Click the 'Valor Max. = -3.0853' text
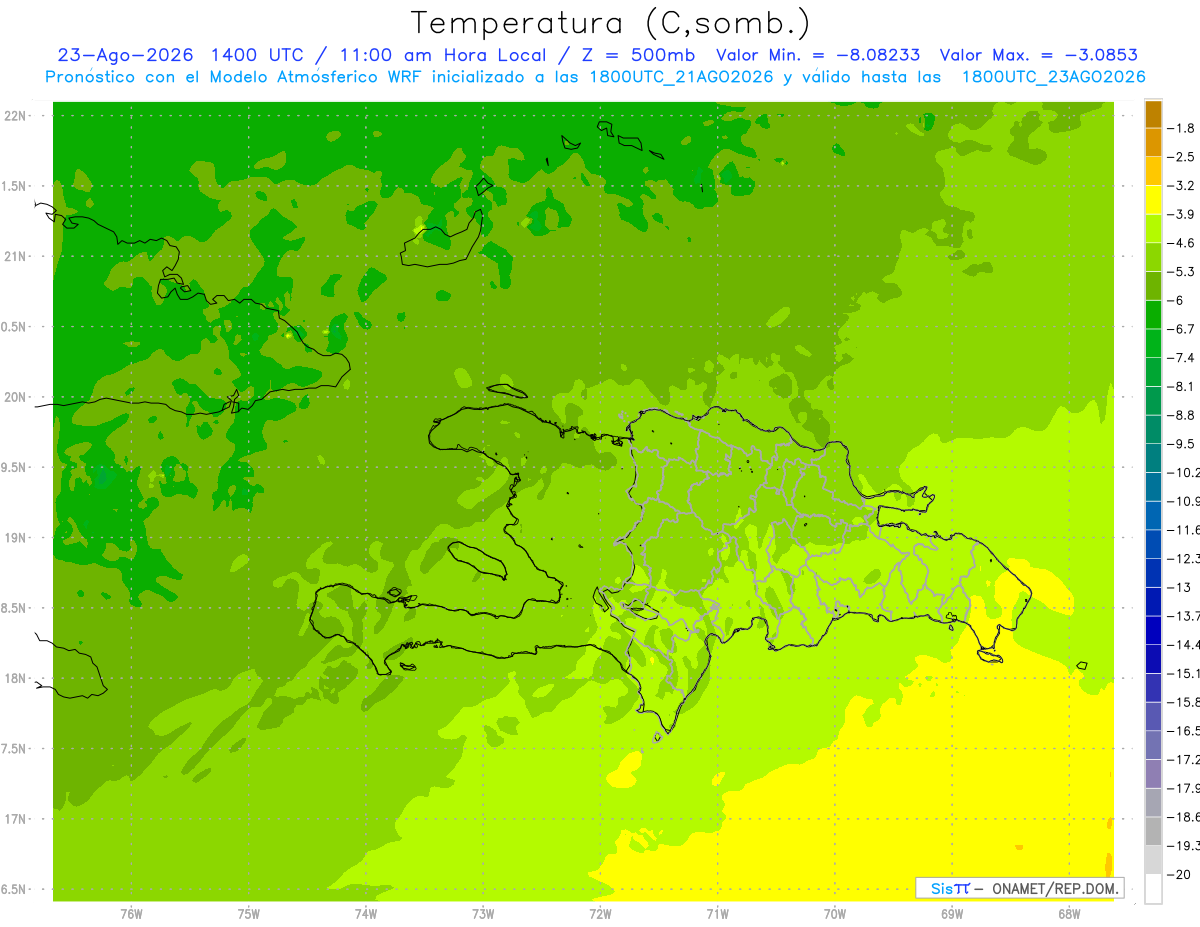The width and height of the screenshot is (1200, 927). 1039,55
